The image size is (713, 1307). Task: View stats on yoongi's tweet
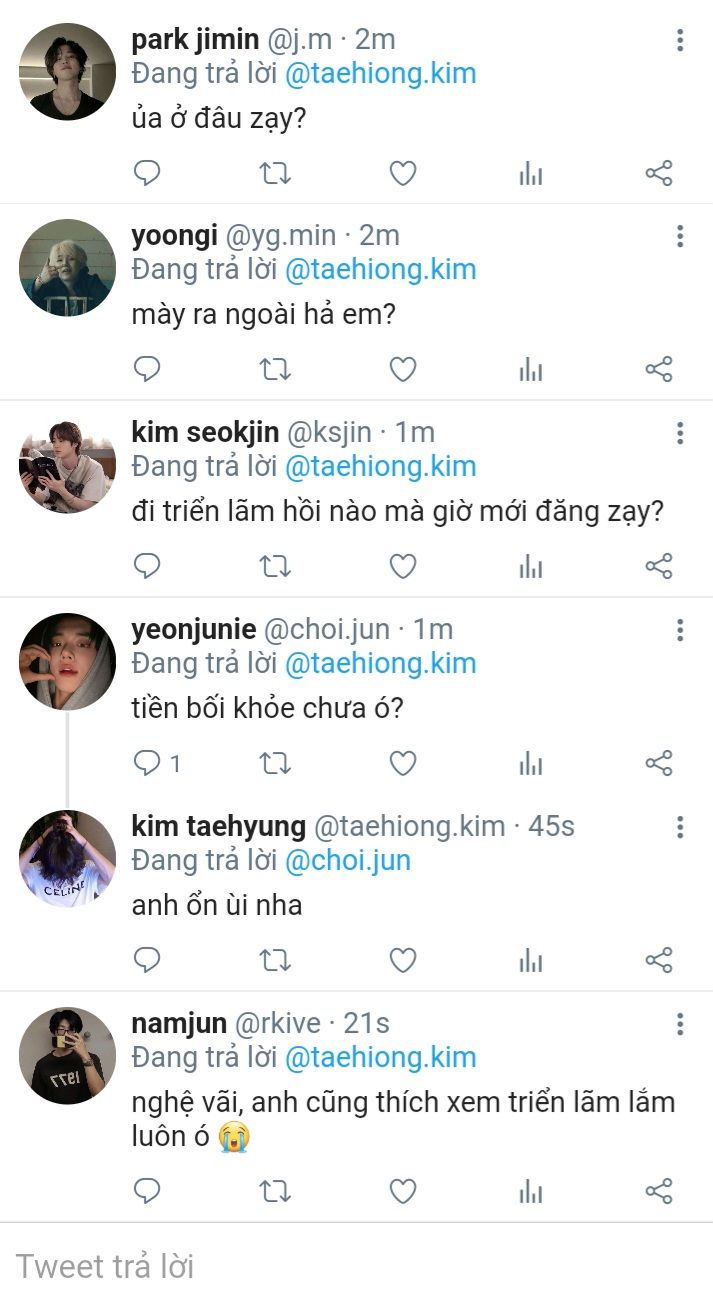click(x=530, y=370)
